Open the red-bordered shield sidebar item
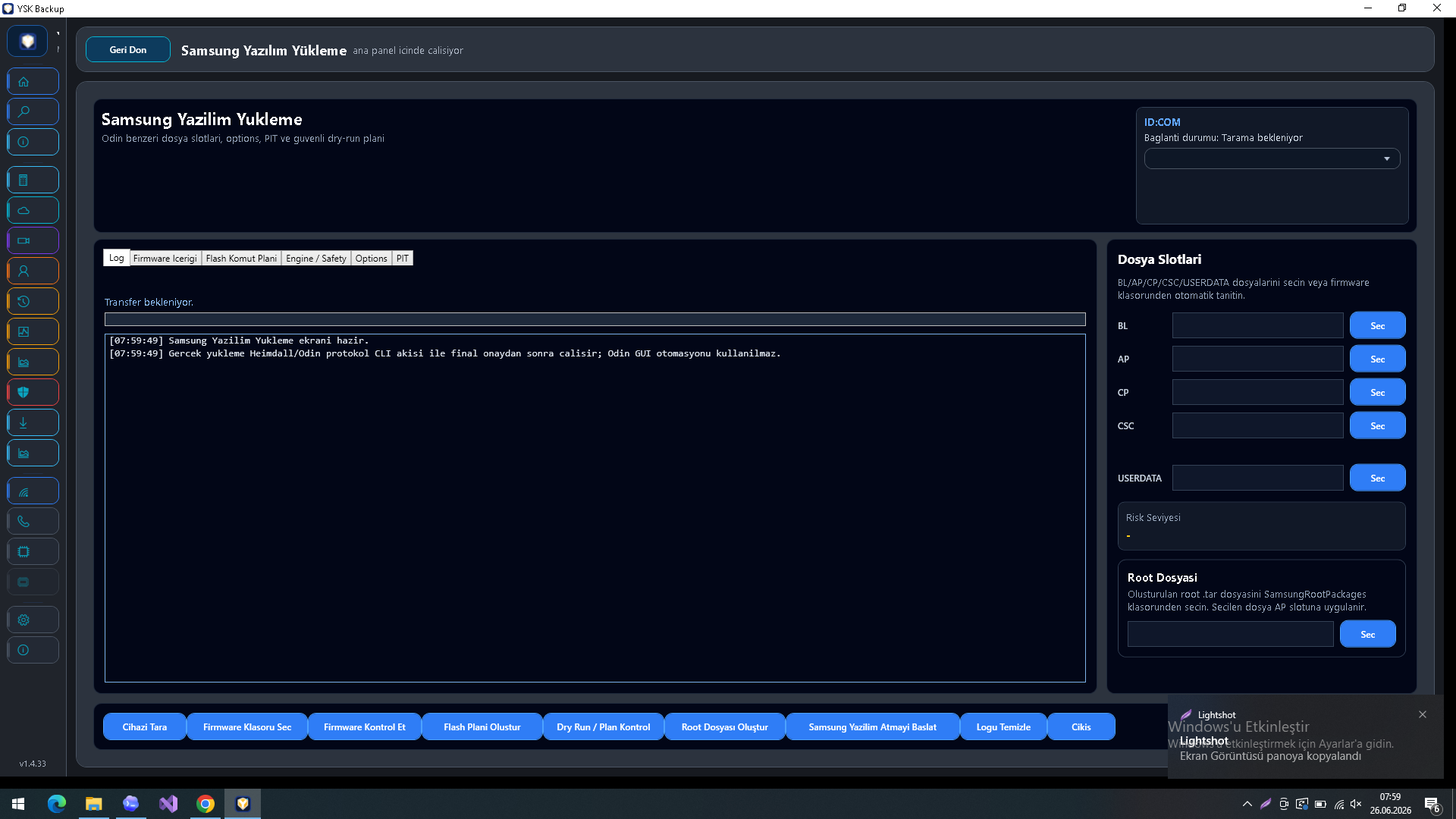 33,392
